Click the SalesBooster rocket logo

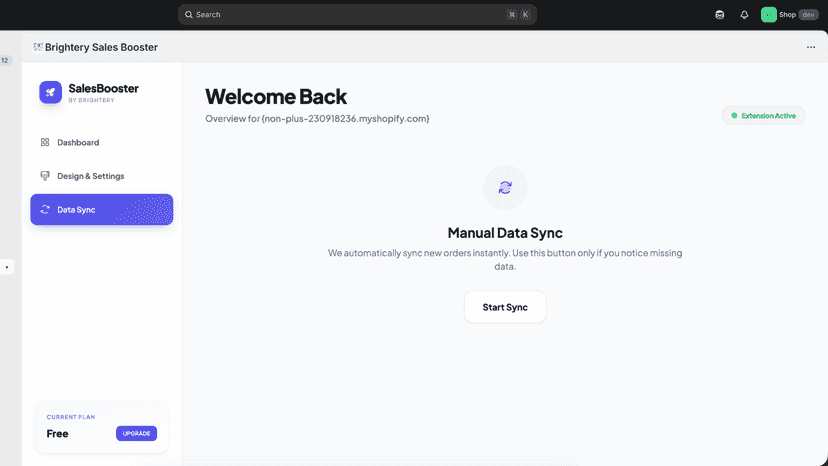tap(51, 92)
